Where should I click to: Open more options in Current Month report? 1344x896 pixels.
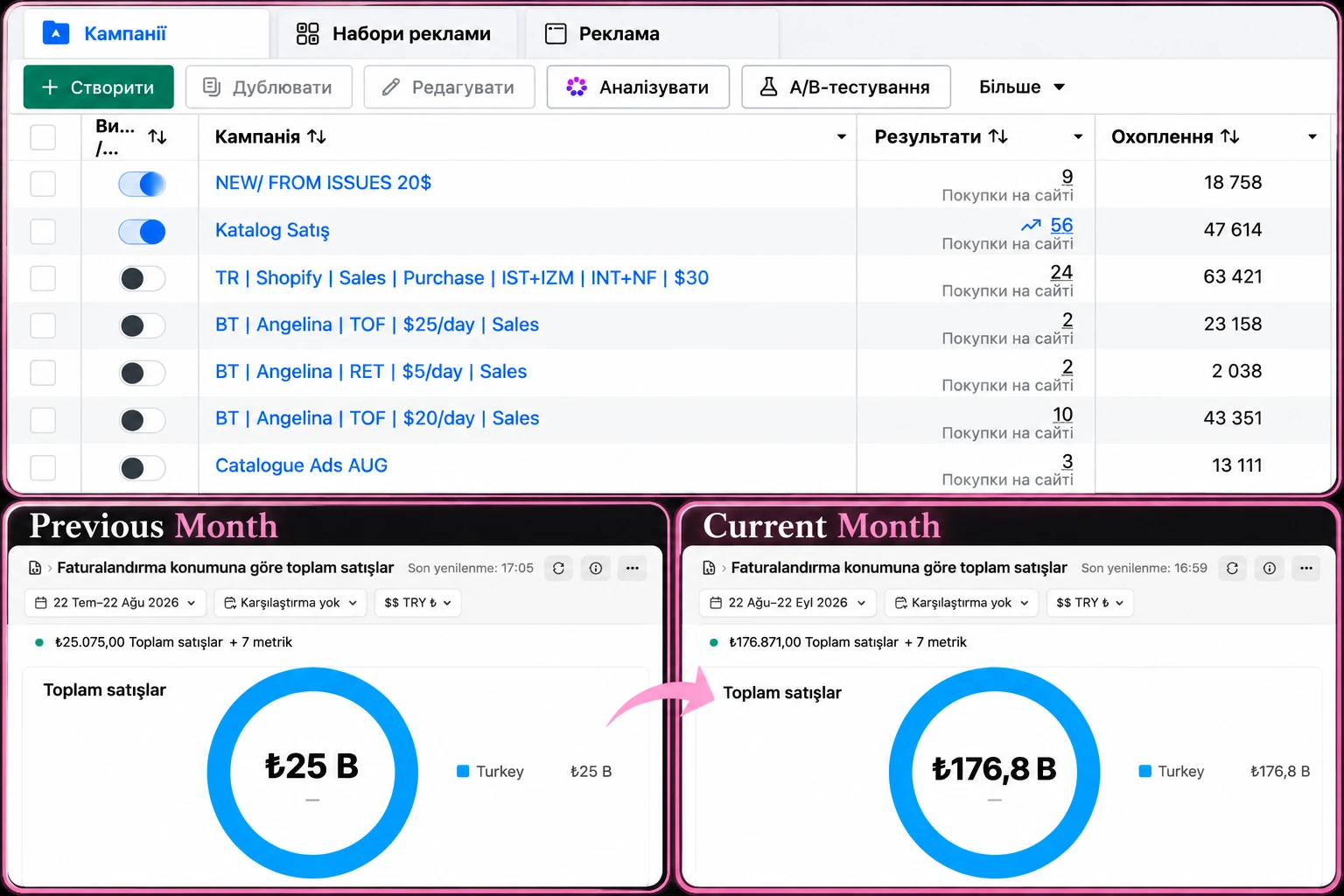click(1306, 568)
